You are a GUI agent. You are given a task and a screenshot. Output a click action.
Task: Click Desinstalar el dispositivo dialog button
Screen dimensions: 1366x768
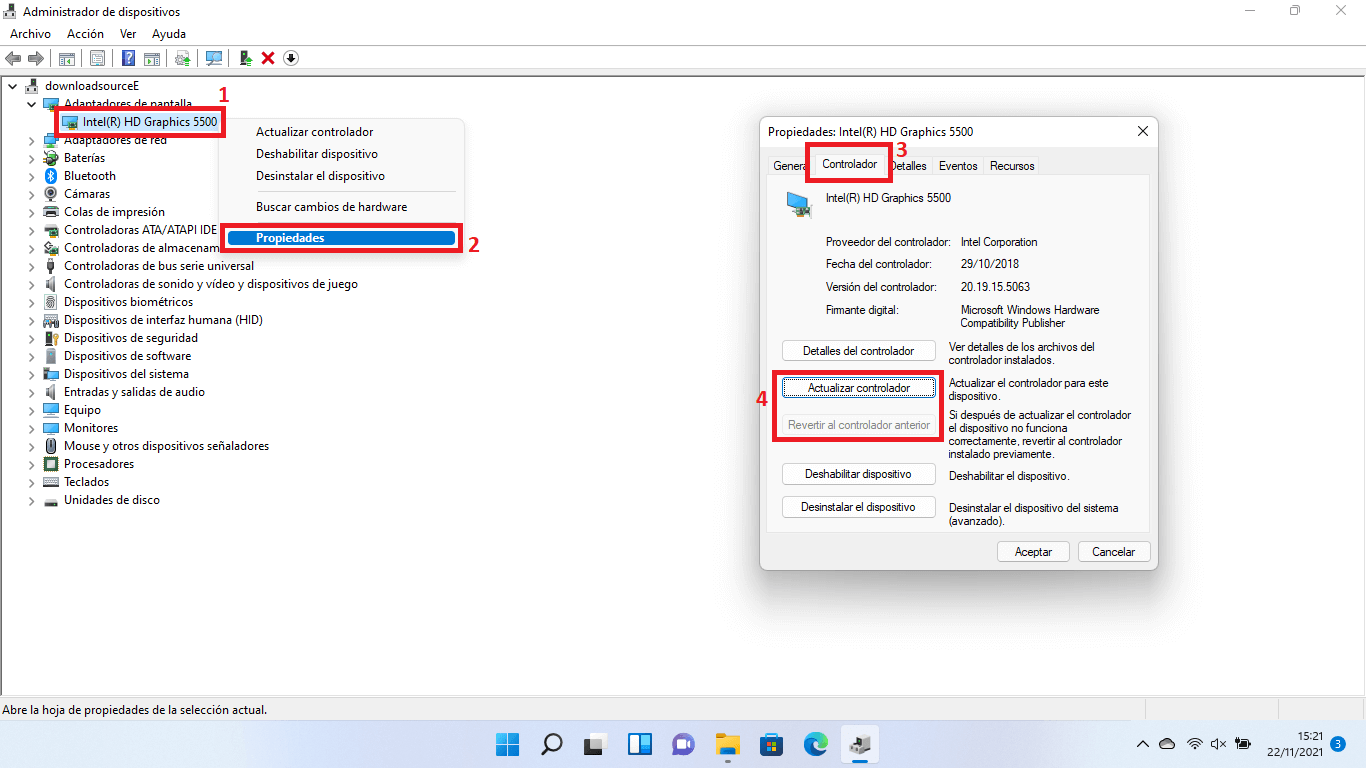[859, 507]
